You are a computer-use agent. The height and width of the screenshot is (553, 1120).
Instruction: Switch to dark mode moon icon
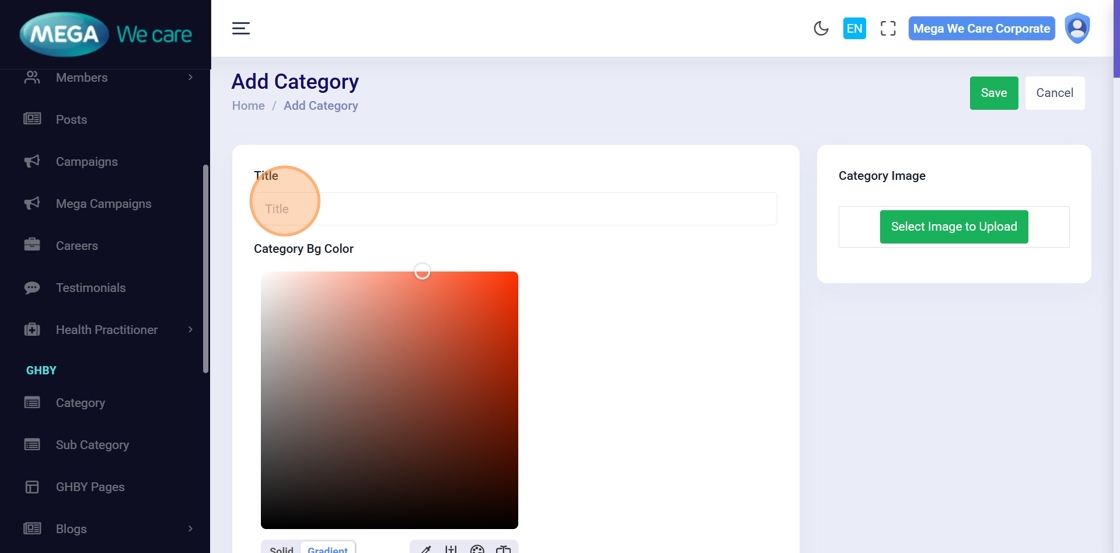pos(821,28)
